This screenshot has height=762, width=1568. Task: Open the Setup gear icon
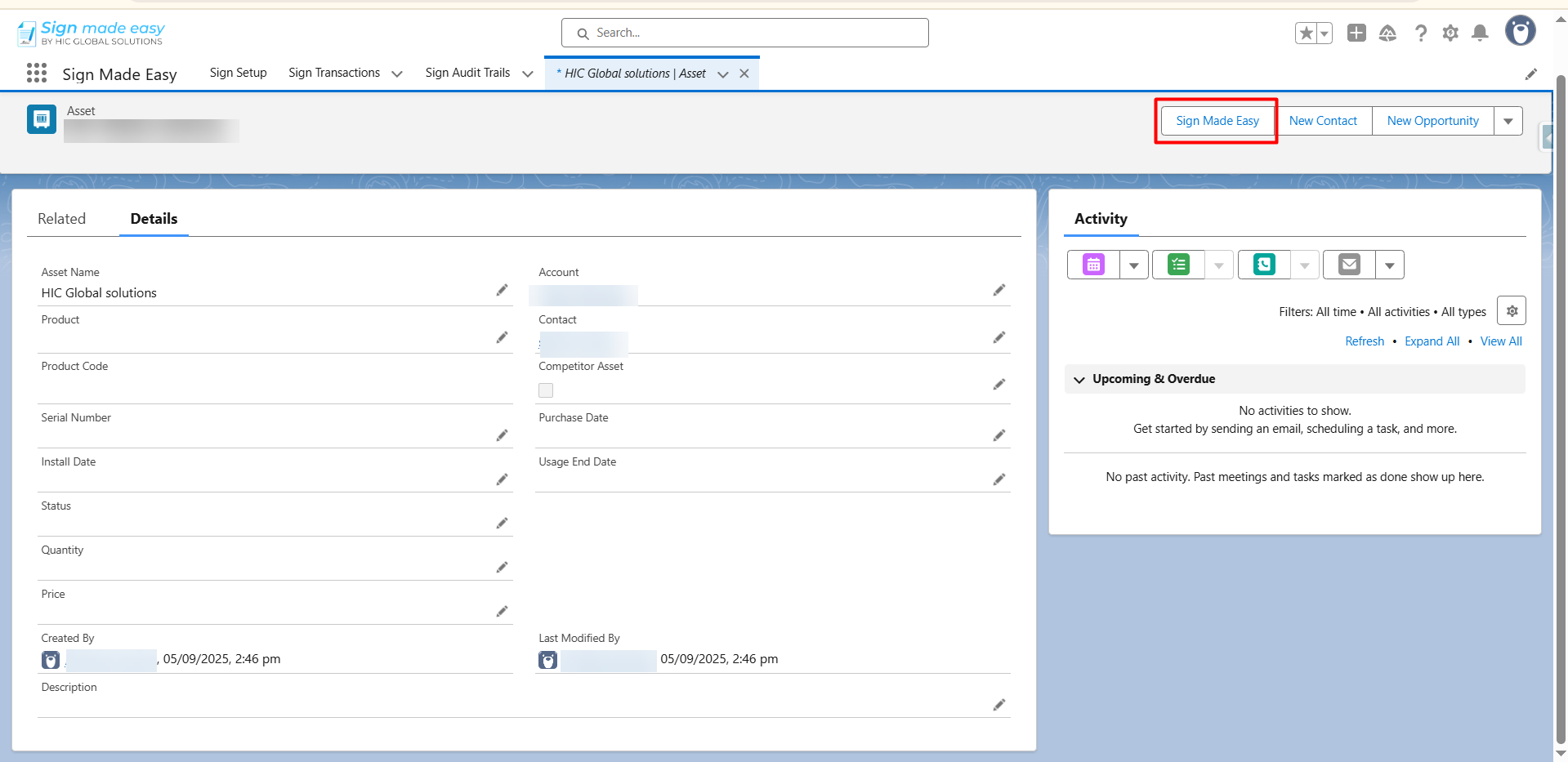[x=1450, y=33]
